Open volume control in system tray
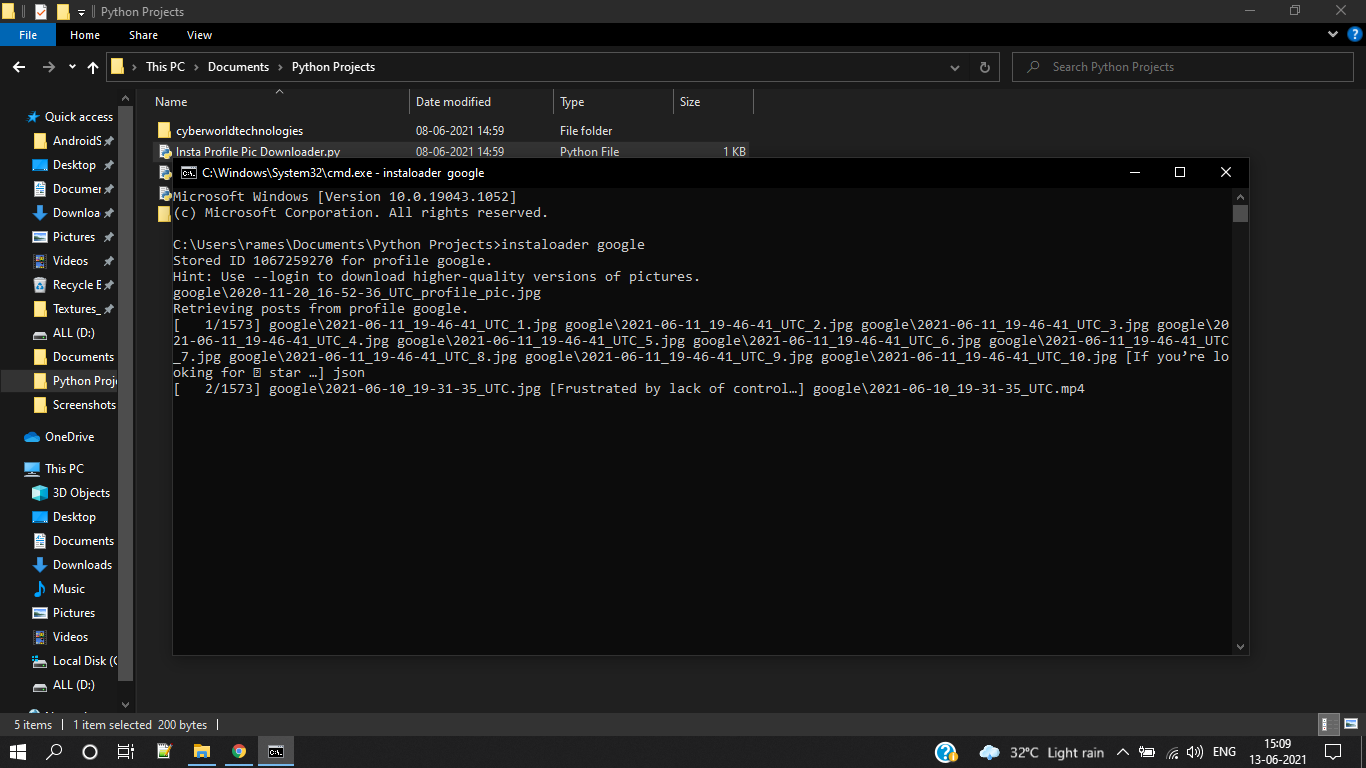This screenshot has height=768, width=1366. 1194,752
